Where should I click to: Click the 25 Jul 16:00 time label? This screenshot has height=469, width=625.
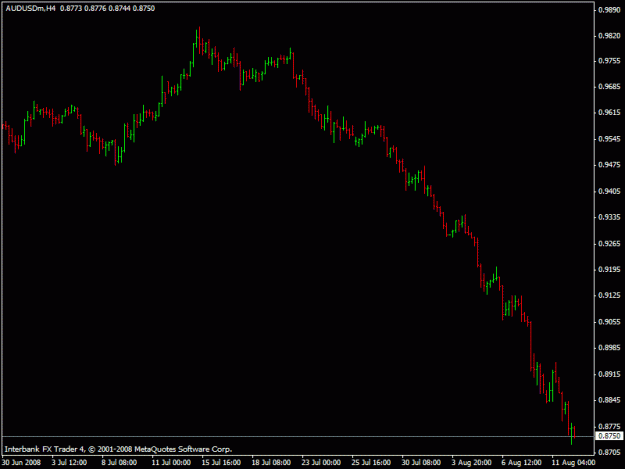(371, 463)
